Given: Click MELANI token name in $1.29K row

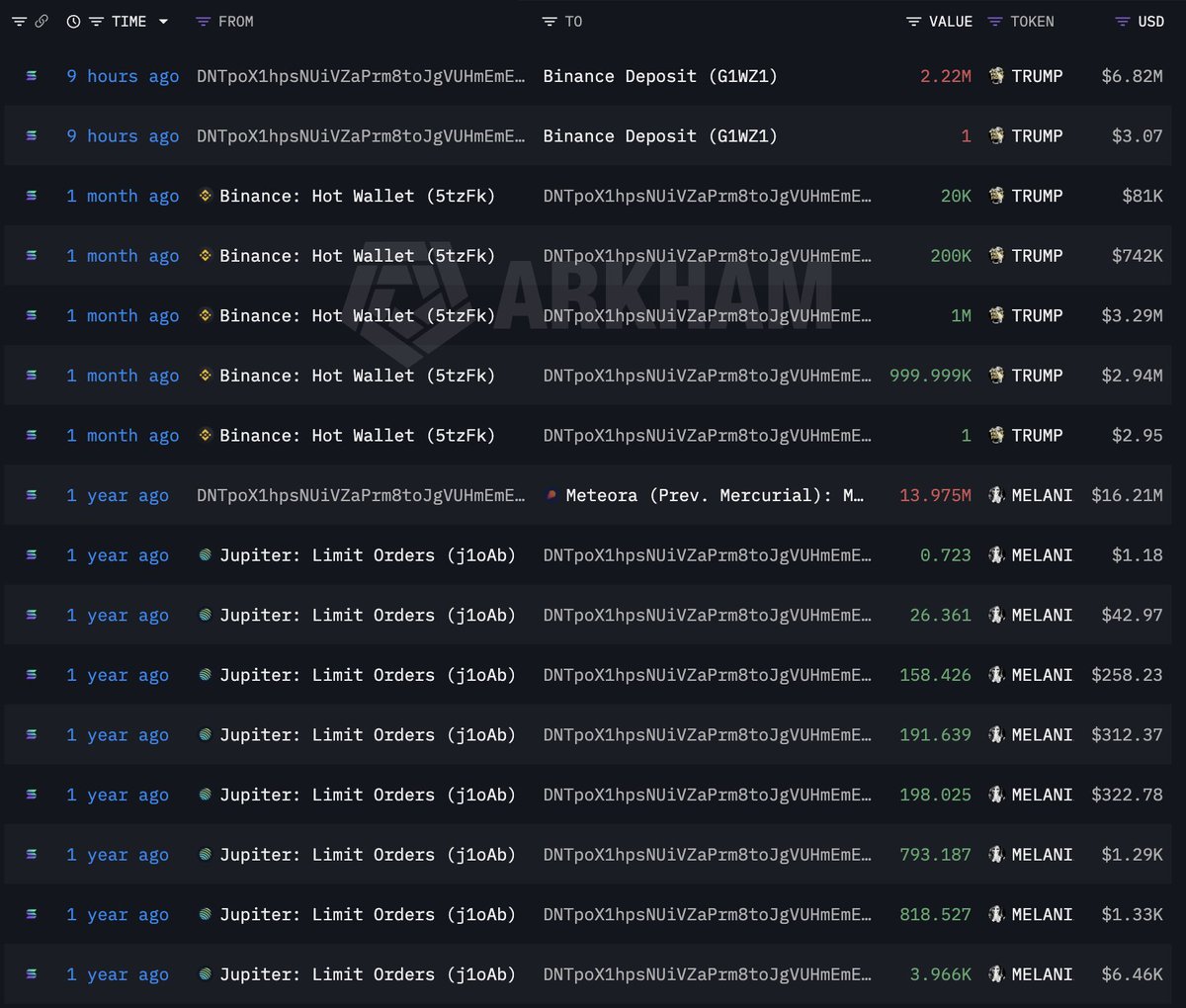Looking at the screenshot, I should 1042,855.
